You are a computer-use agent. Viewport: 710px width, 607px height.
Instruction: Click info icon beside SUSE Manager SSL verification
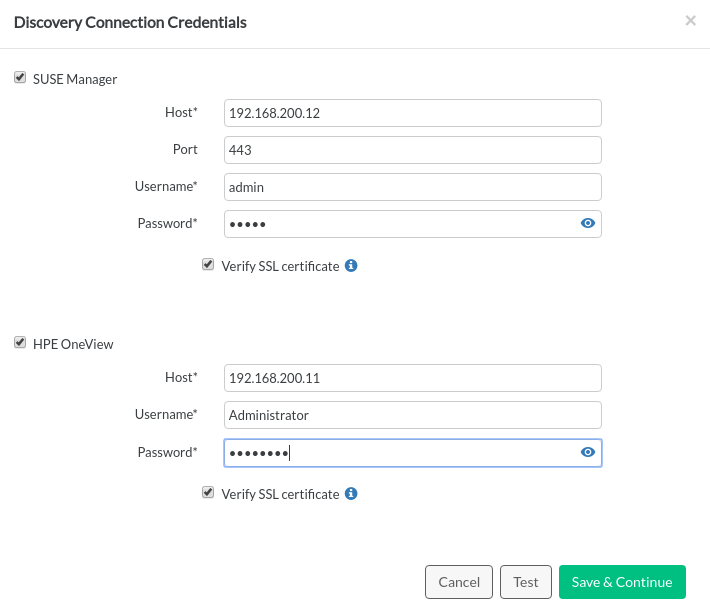coord(351,266)
